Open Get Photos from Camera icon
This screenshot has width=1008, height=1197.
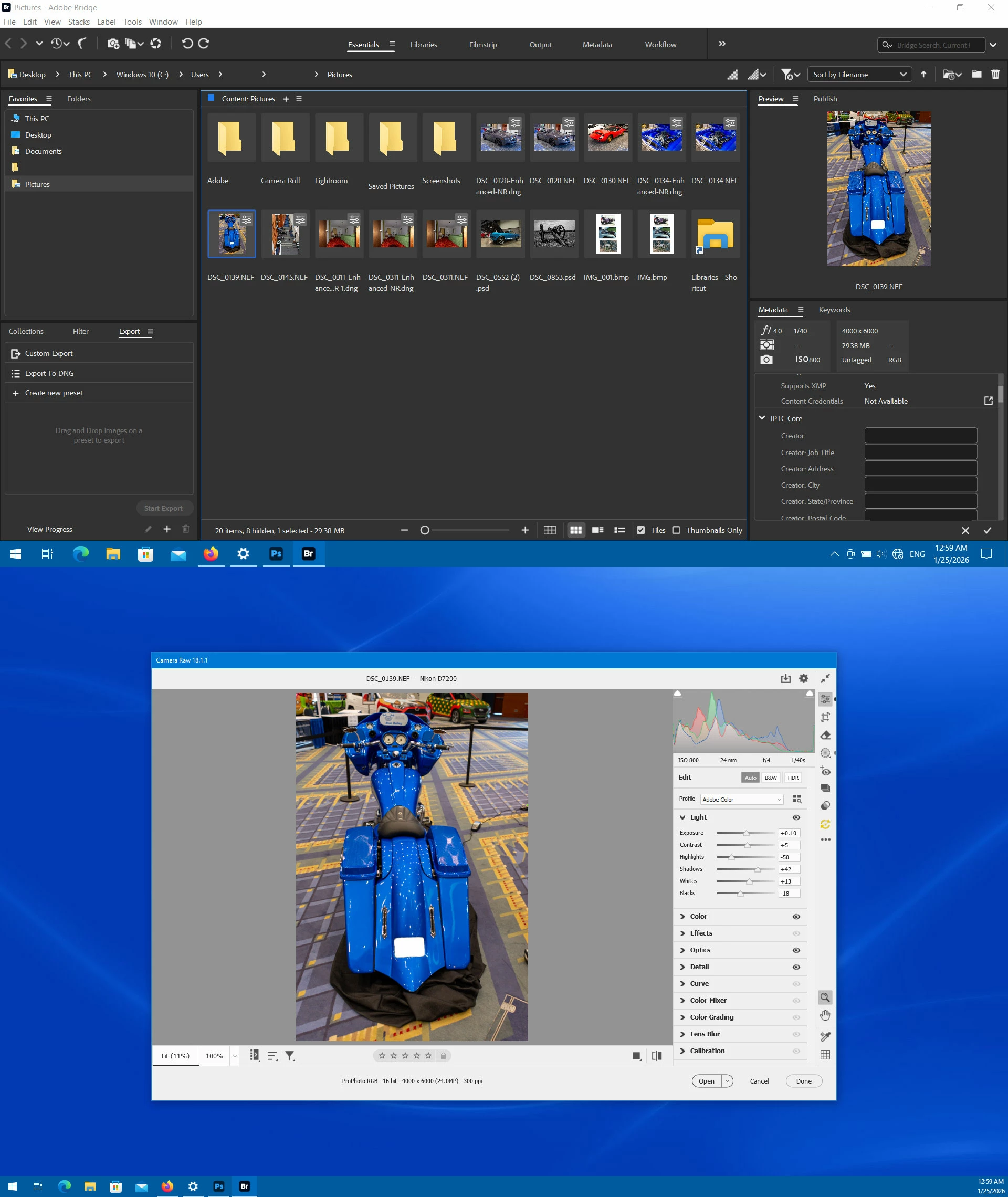[113, 44]
